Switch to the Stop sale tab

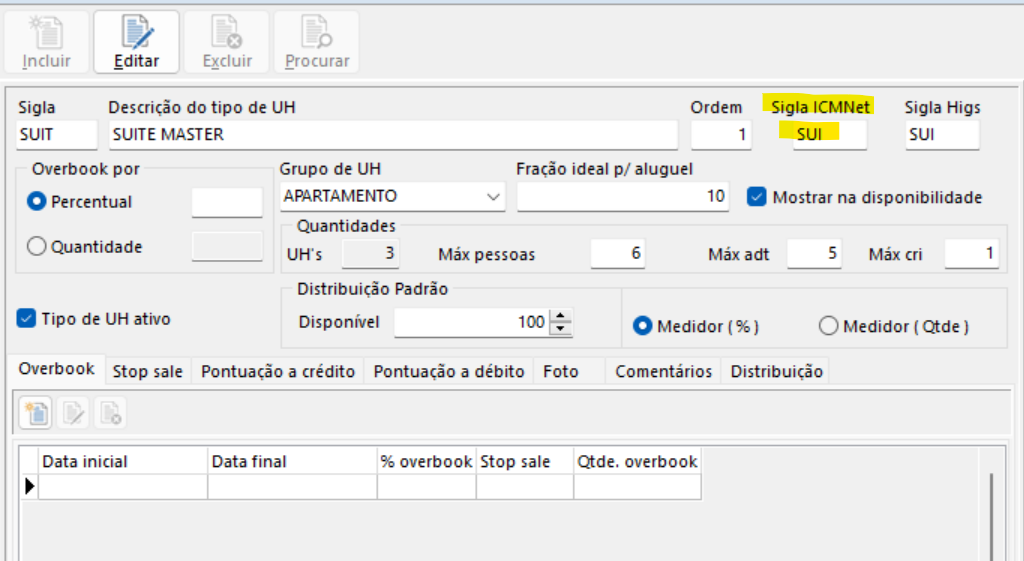click(x=147, y=371)
